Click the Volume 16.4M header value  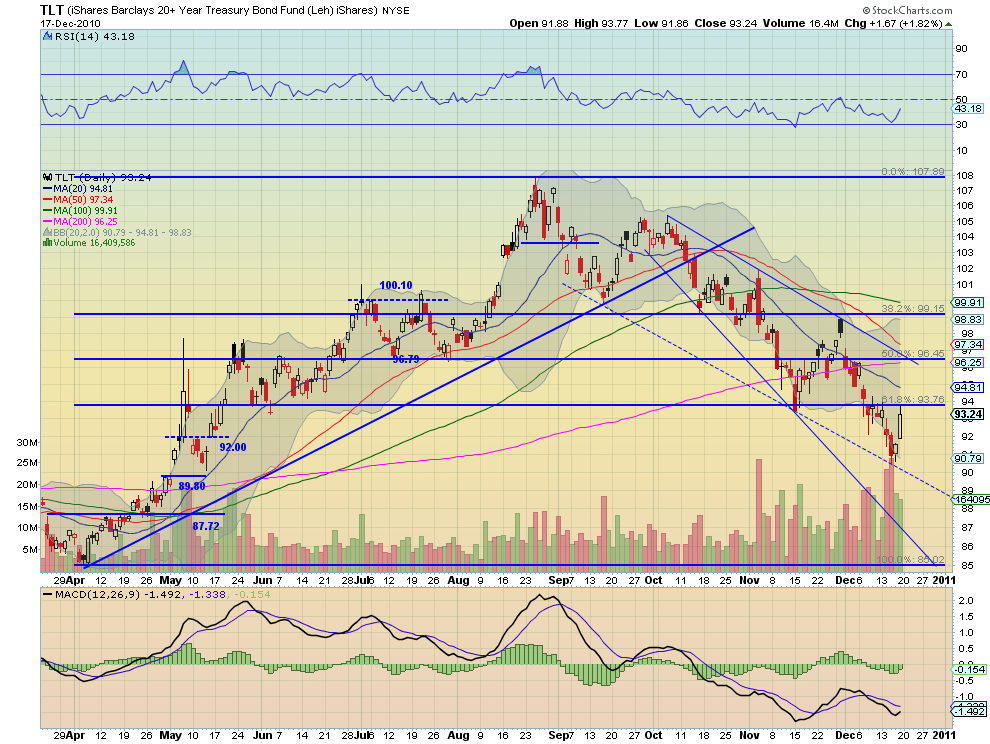pyautogui.click(x=801, y=23)
